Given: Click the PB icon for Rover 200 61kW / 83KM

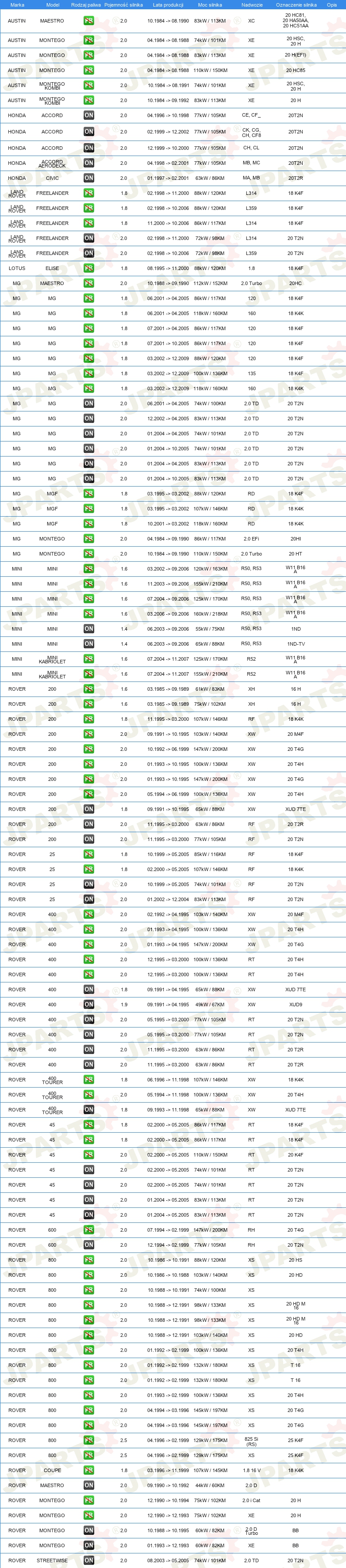Looking at the screenshot, I should [89, 689].
